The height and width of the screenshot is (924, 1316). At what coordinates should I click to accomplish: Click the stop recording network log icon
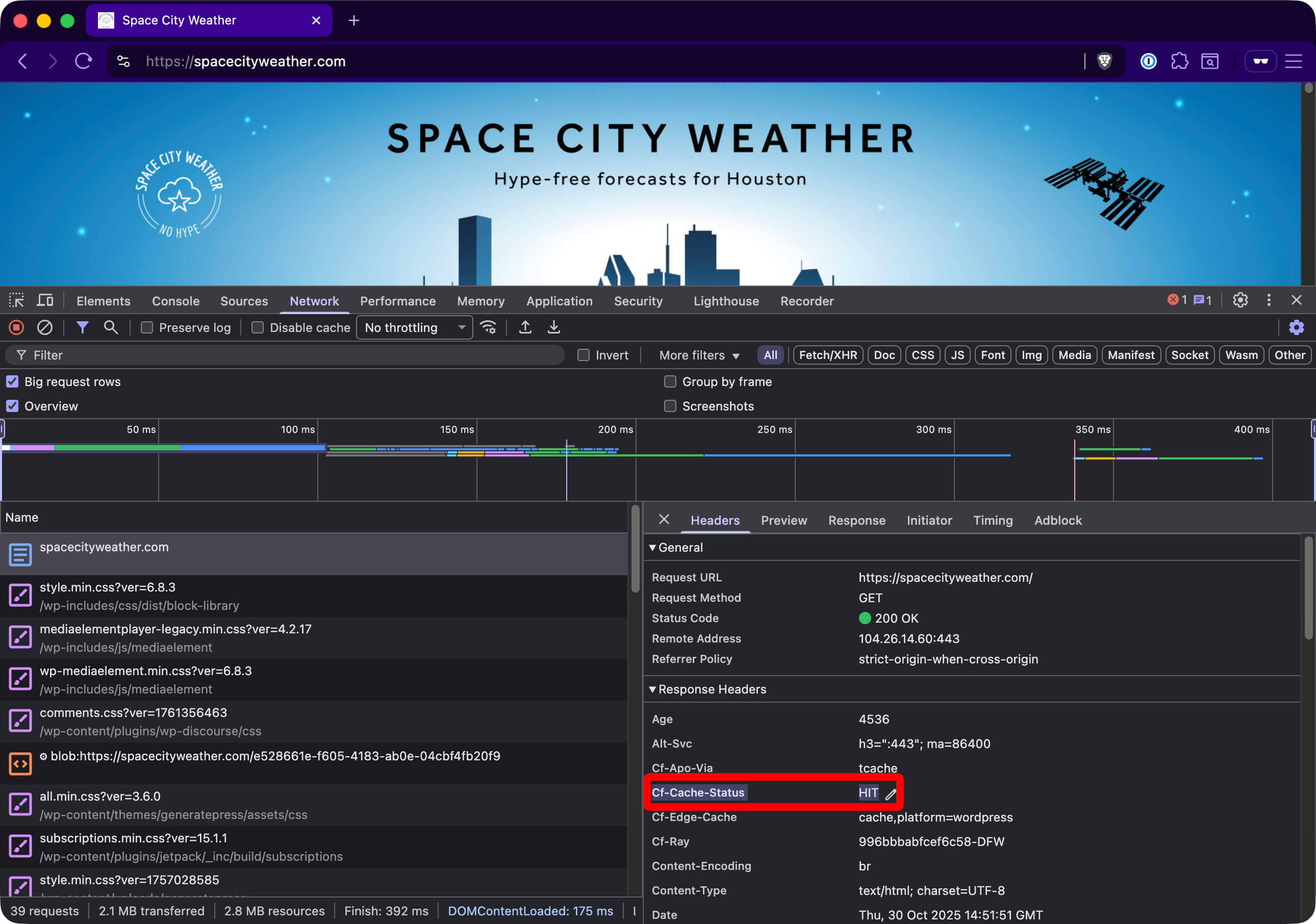click(x=16, y=327)
